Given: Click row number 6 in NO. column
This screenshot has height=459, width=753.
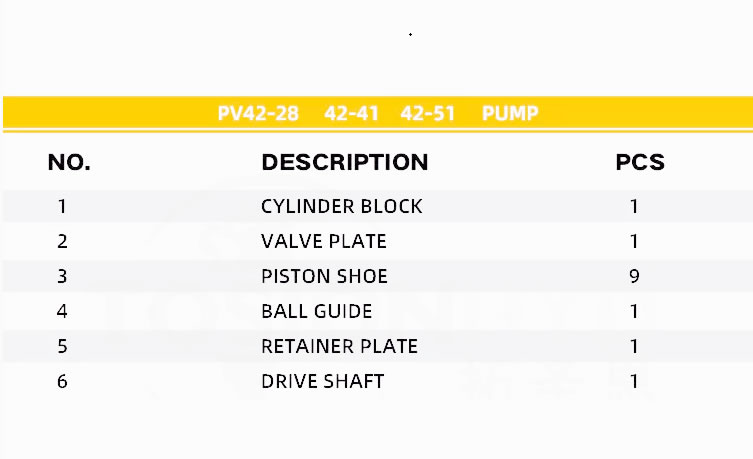Looking at the screenshot, I should 62,382.
